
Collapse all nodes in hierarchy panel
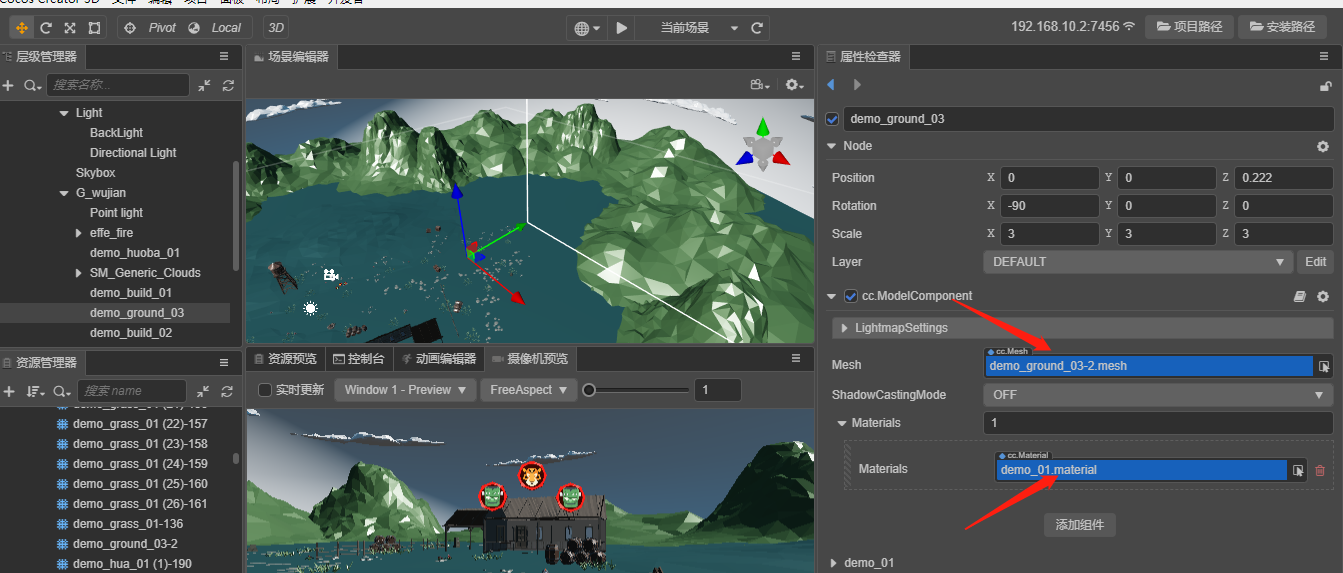click(x=204, y=86)
